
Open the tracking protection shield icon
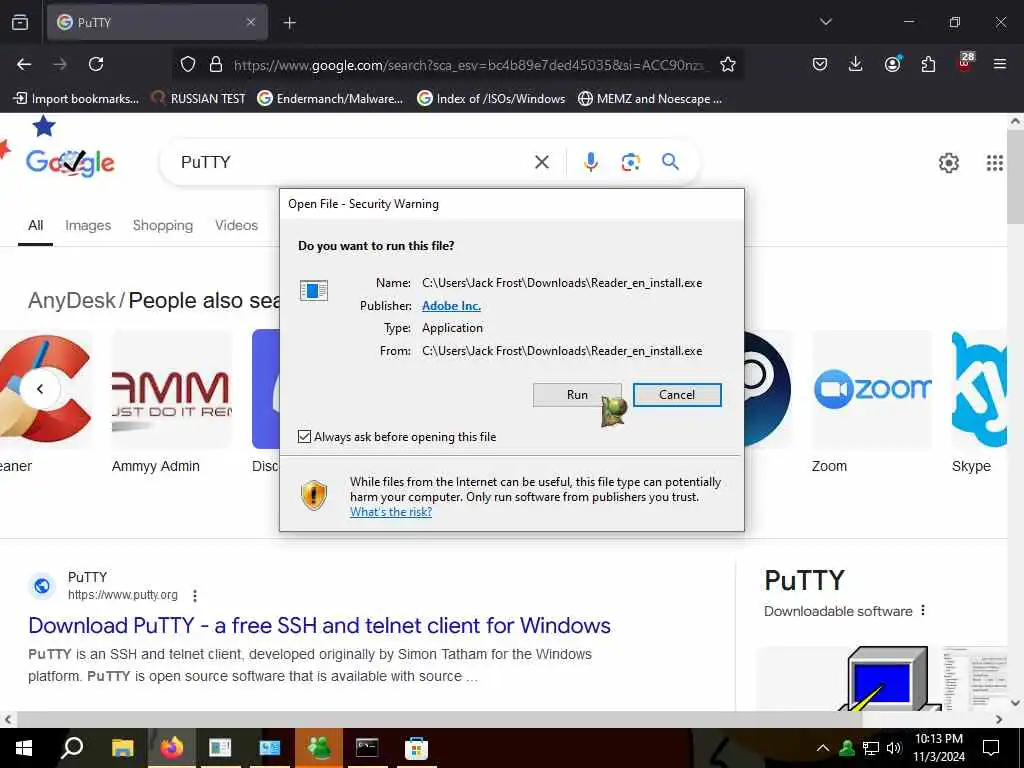click(x=188, y=64)
